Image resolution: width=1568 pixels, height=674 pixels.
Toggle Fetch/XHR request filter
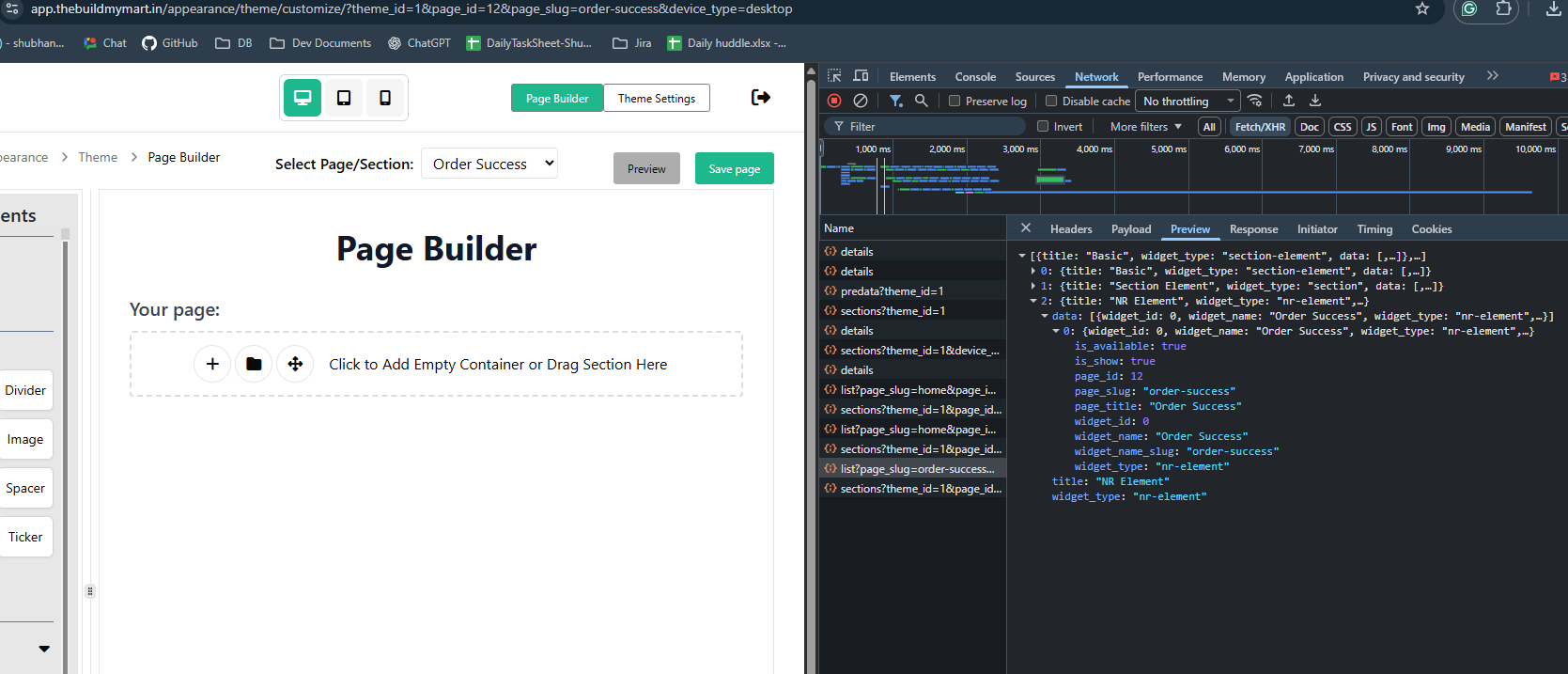pyautogui.click(x=1260, y=127)
